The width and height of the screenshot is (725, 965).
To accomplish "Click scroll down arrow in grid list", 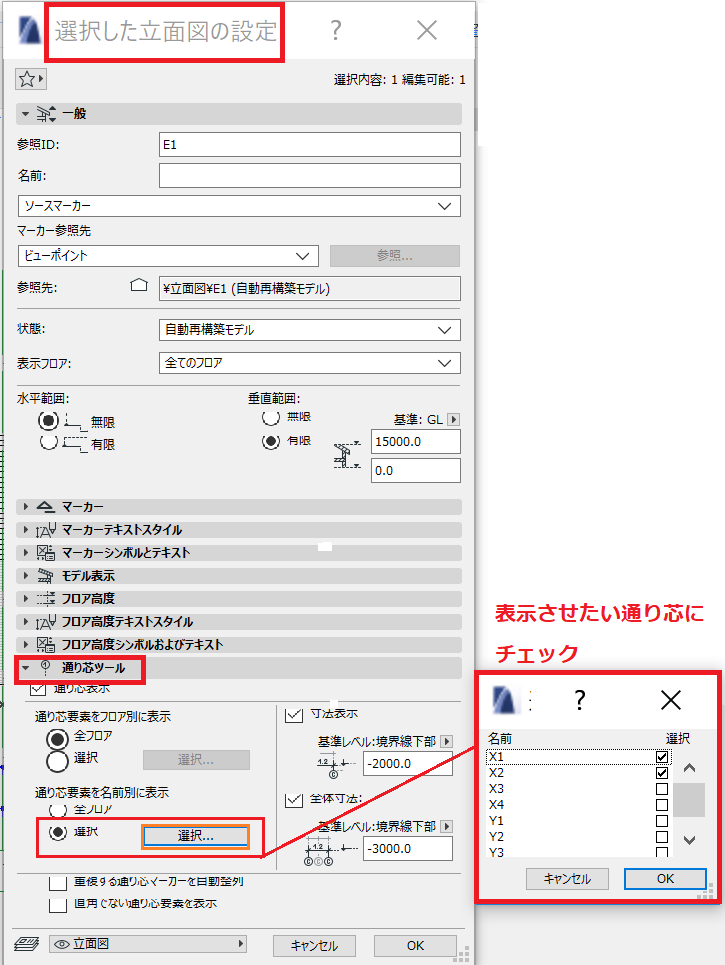I will (689, 840).
